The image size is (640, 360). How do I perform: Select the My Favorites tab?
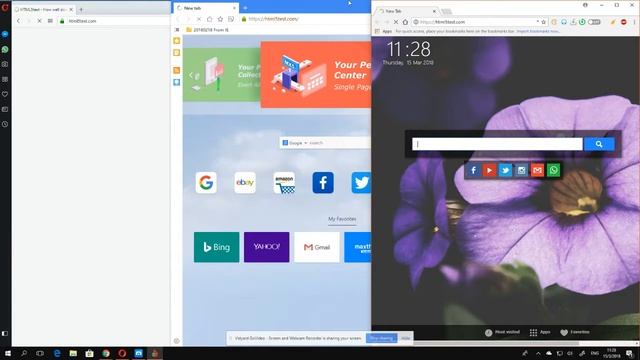coord(342,219)
